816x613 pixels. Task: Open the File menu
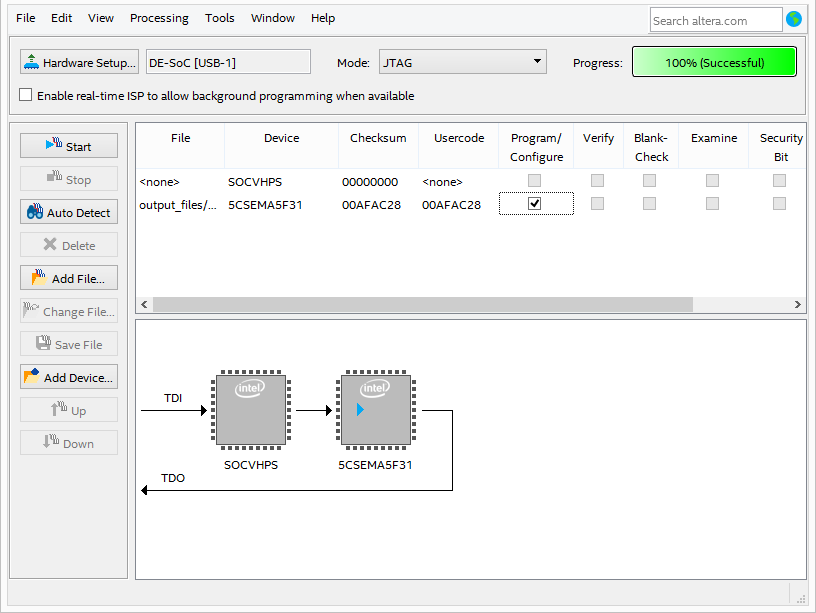26,18
